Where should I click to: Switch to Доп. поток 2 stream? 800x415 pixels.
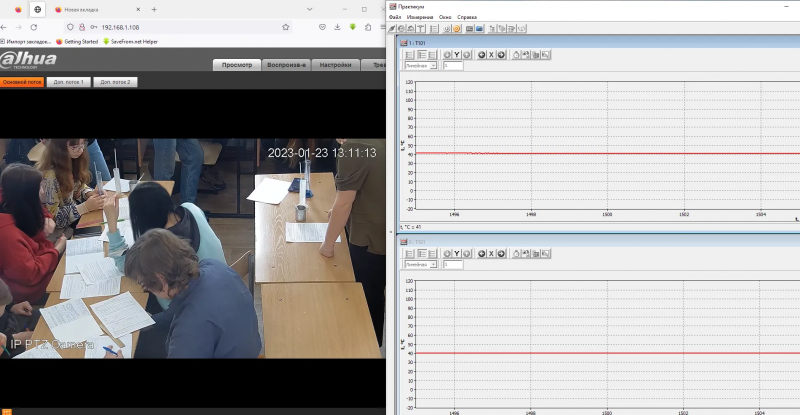[x=115, y=82]
